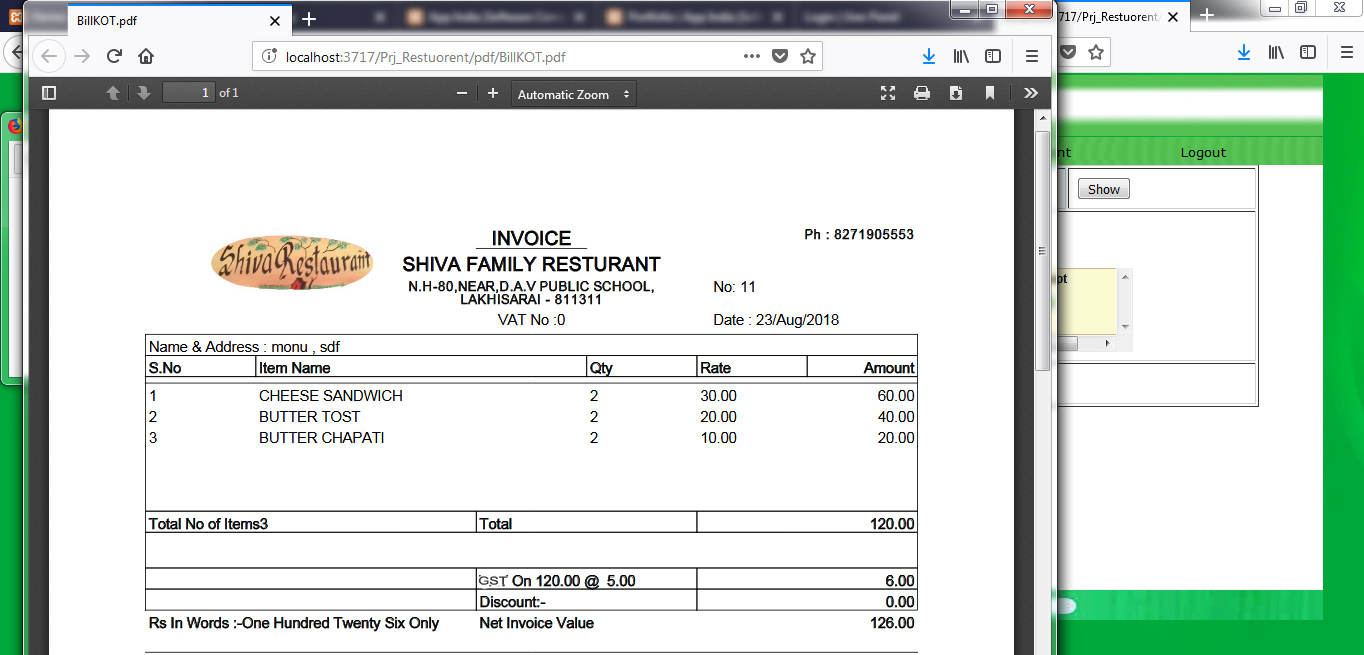Reload the BillKOT.pdf page
The width and height of the screenshot is (1364, 655).
click(x=115, y=56)
